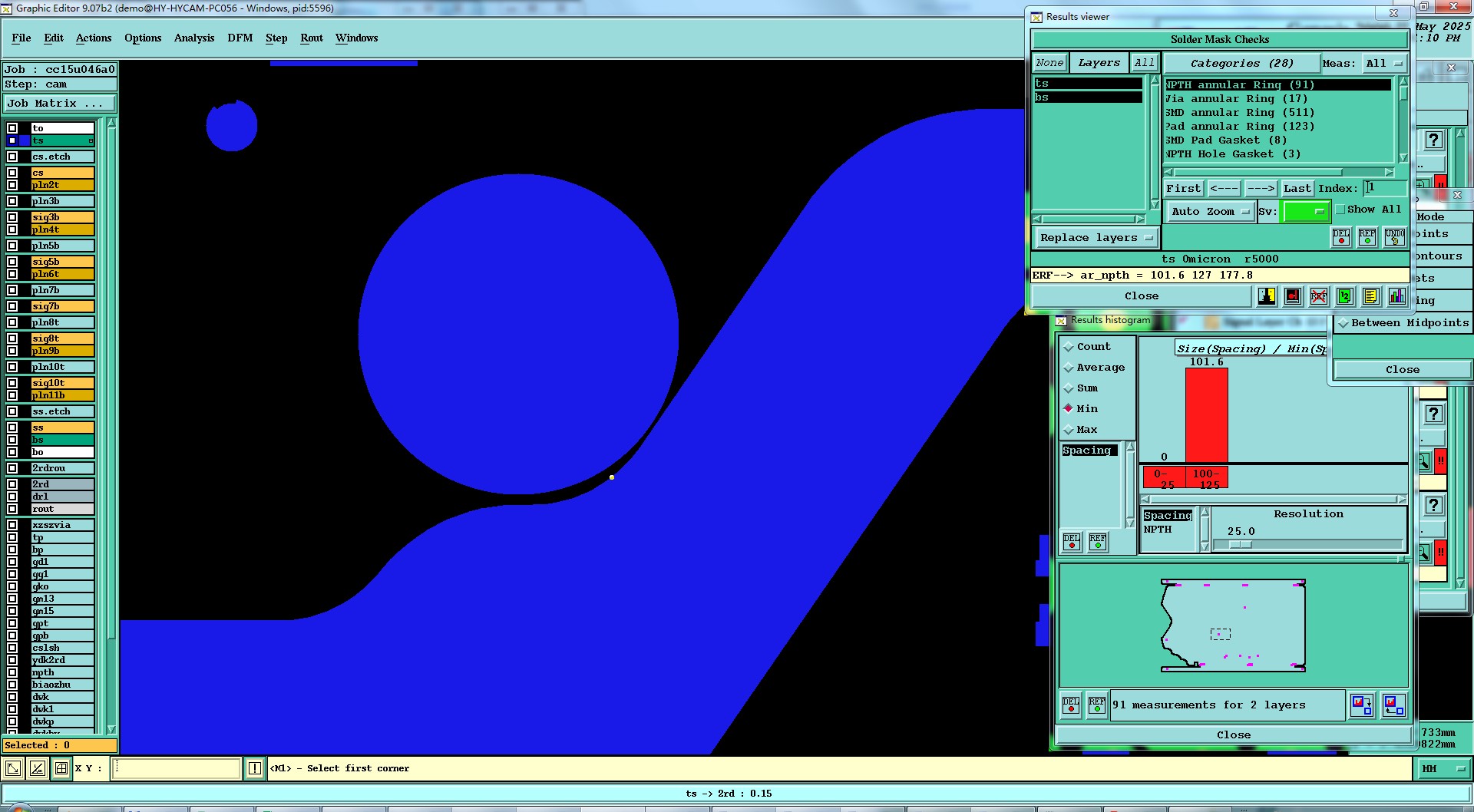Select the Min radio option
The image size is (1474, 812).
pos(1069,409)
